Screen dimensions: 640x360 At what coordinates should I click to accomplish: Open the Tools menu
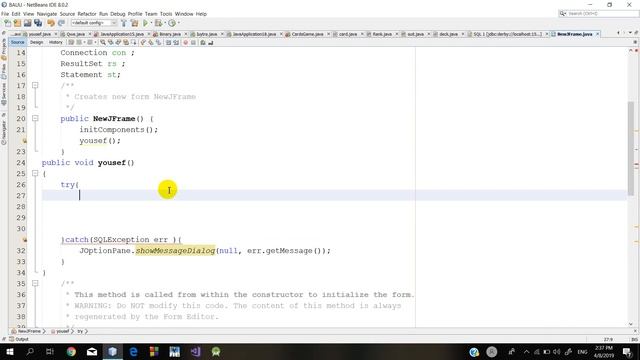coord(166,14)
